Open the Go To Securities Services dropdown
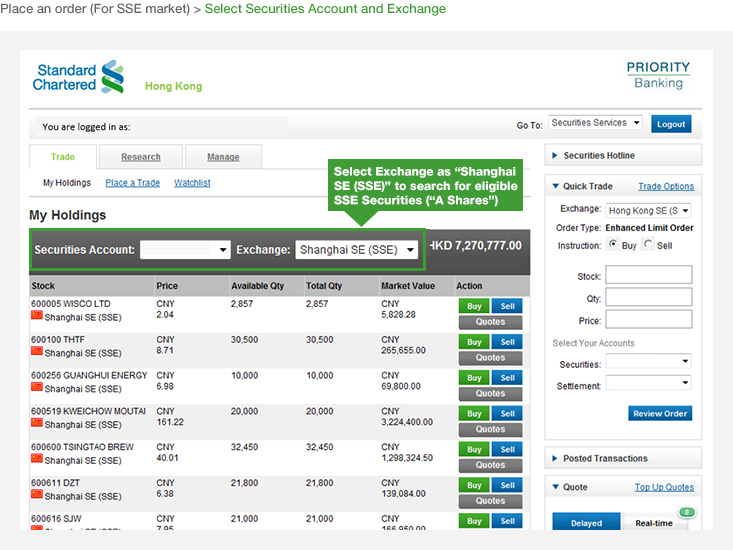The height and width of the screenshot is (550, 733). click(x=596, y=123)
